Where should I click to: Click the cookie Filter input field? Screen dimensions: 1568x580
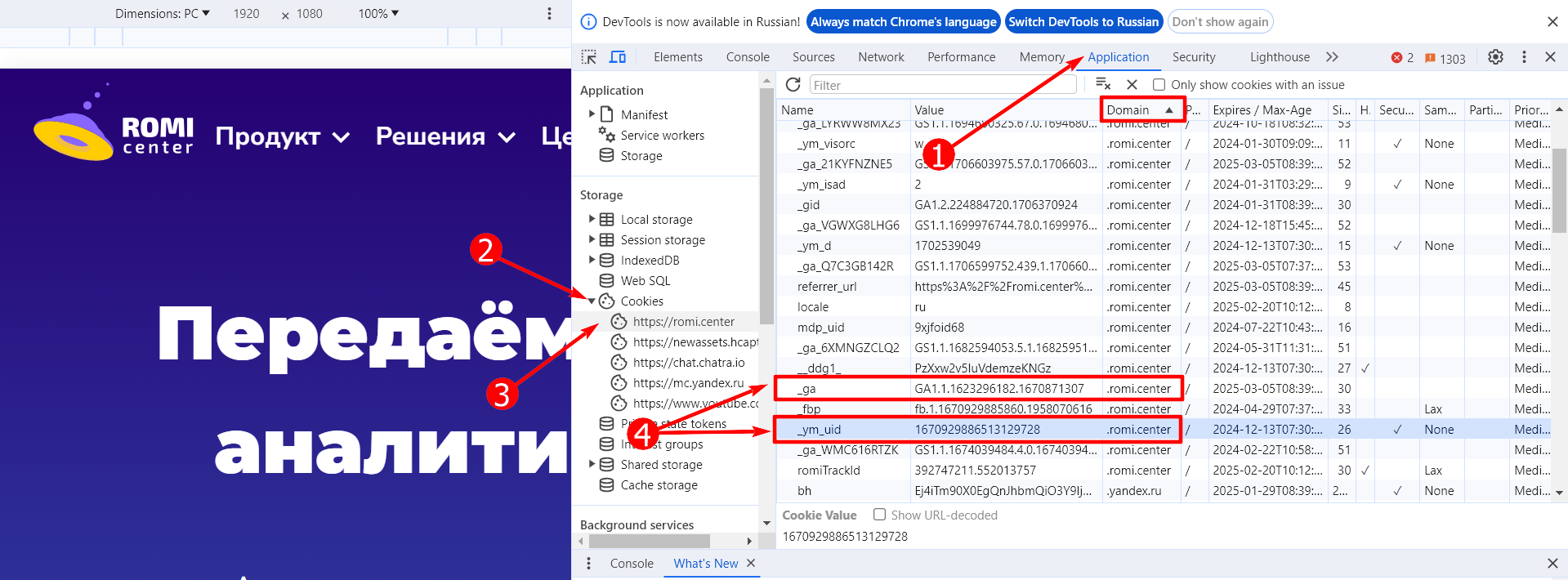click(943, 85)
